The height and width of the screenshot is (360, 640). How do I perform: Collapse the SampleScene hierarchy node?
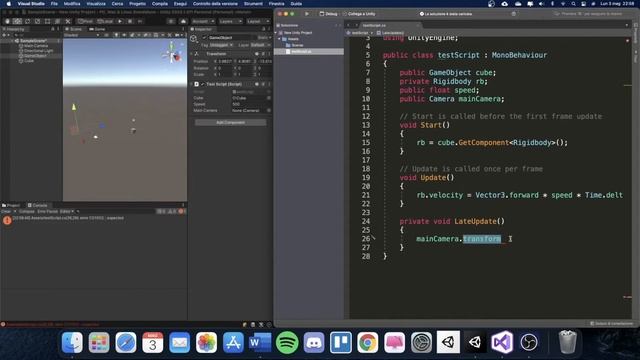point(12,41)
